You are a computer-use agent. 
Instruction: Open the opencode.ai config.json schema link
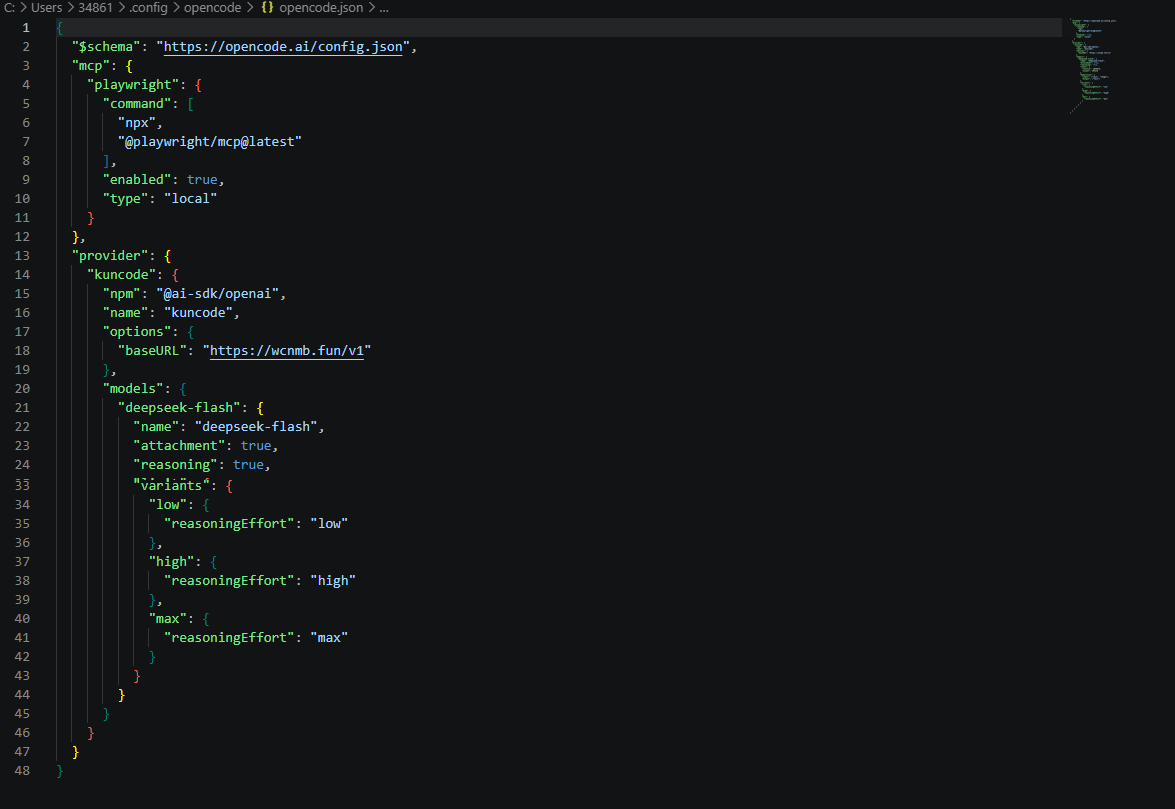[x=283, y=46]
